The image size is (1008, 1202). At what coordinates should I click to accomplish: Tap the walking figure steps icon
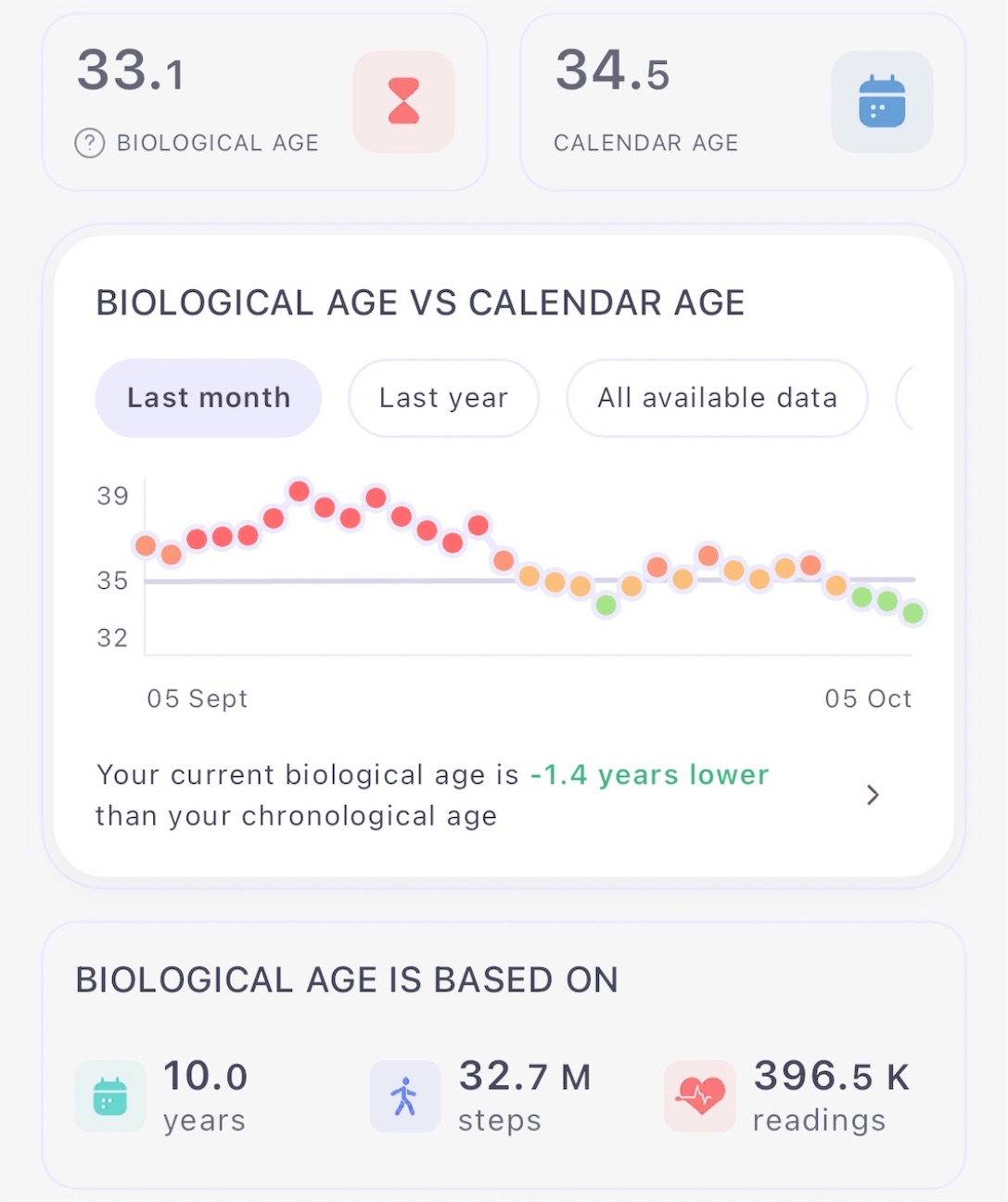coord(404,1096)
